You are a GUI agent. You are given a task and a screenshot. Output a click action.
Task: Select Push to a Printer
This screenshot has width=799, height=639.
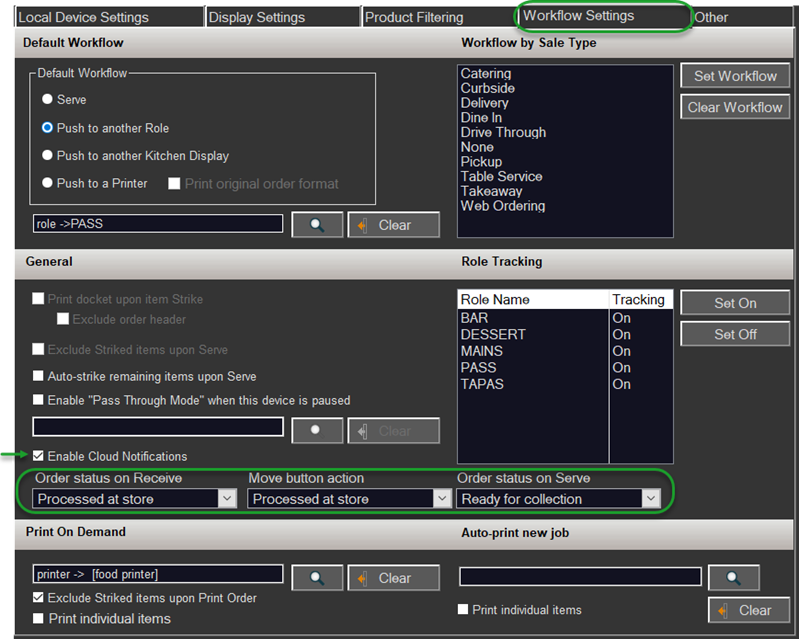(47, 182)
